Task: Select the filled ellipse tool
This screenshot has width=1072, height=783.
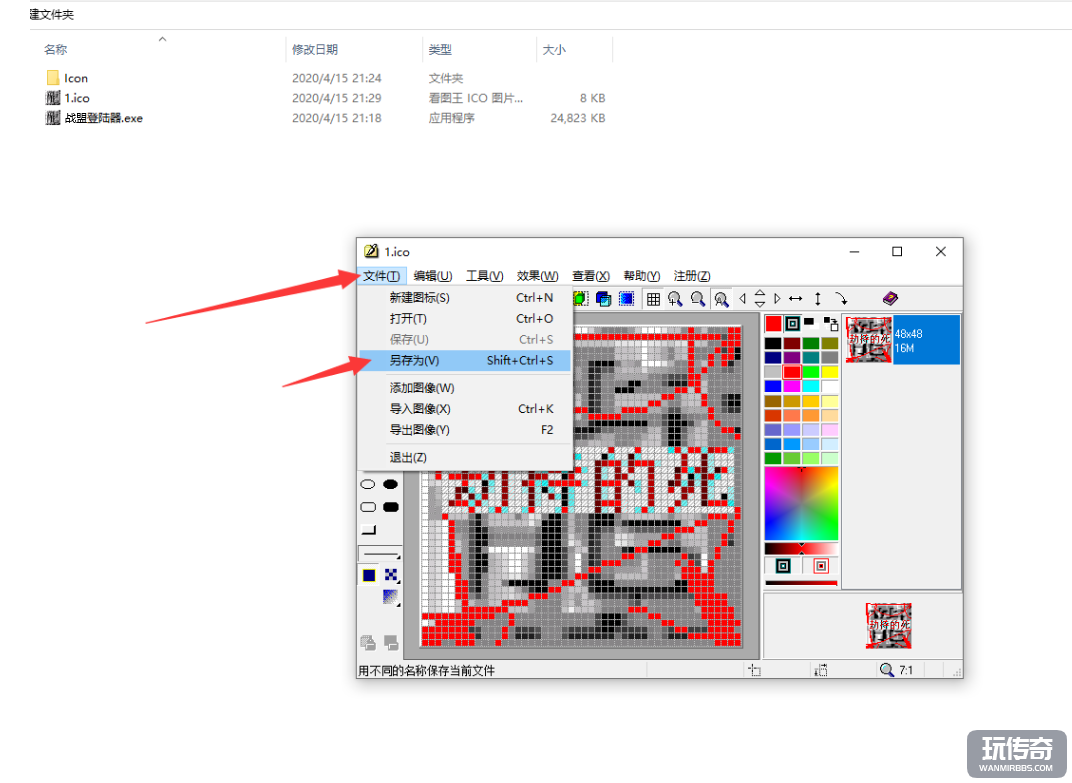Action: point(390,484)
